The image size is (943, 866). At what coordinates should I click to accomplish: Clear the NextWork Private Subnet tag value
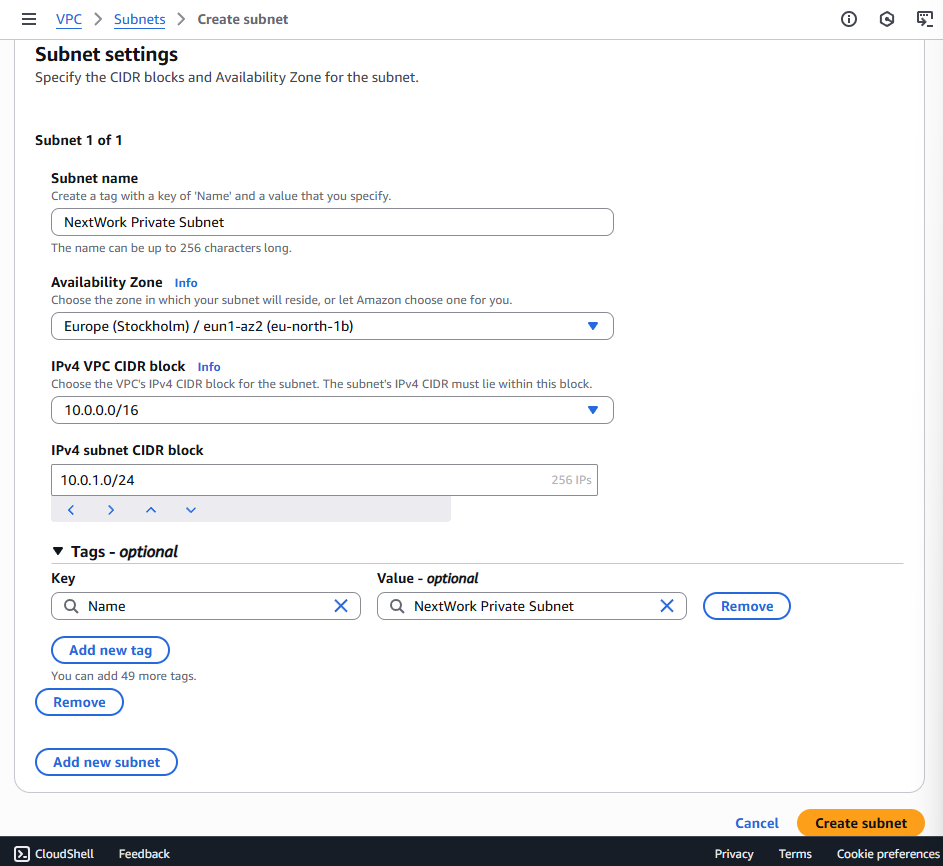click(x=666, y=606)
